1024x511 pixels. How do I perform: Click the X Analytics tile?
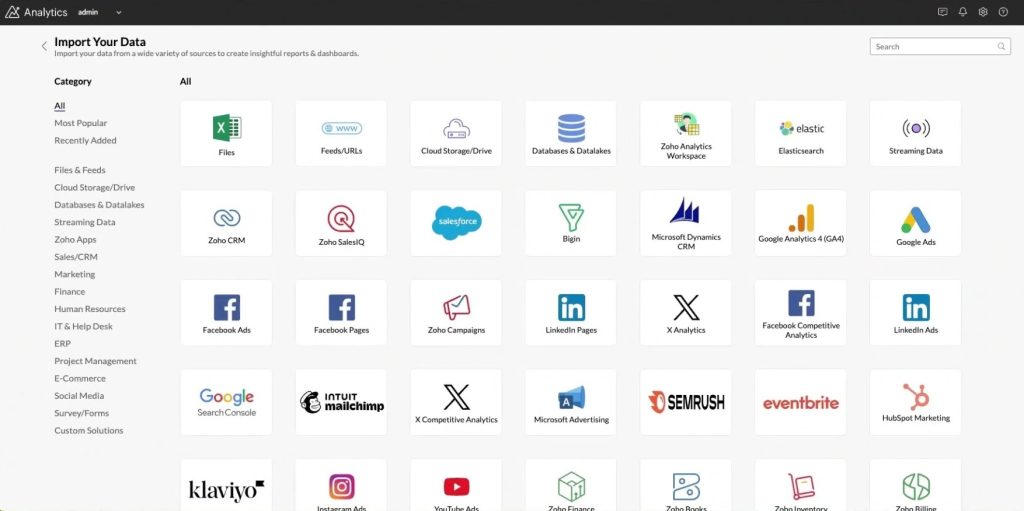pyautogui.click(x=686, y=312)
